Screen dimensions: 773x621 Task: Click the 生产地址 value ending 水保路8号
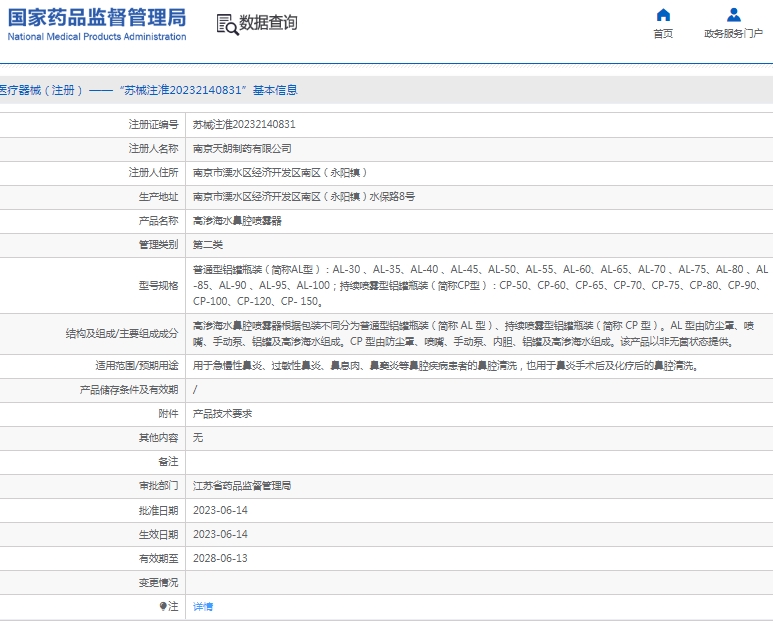(304, 197)
